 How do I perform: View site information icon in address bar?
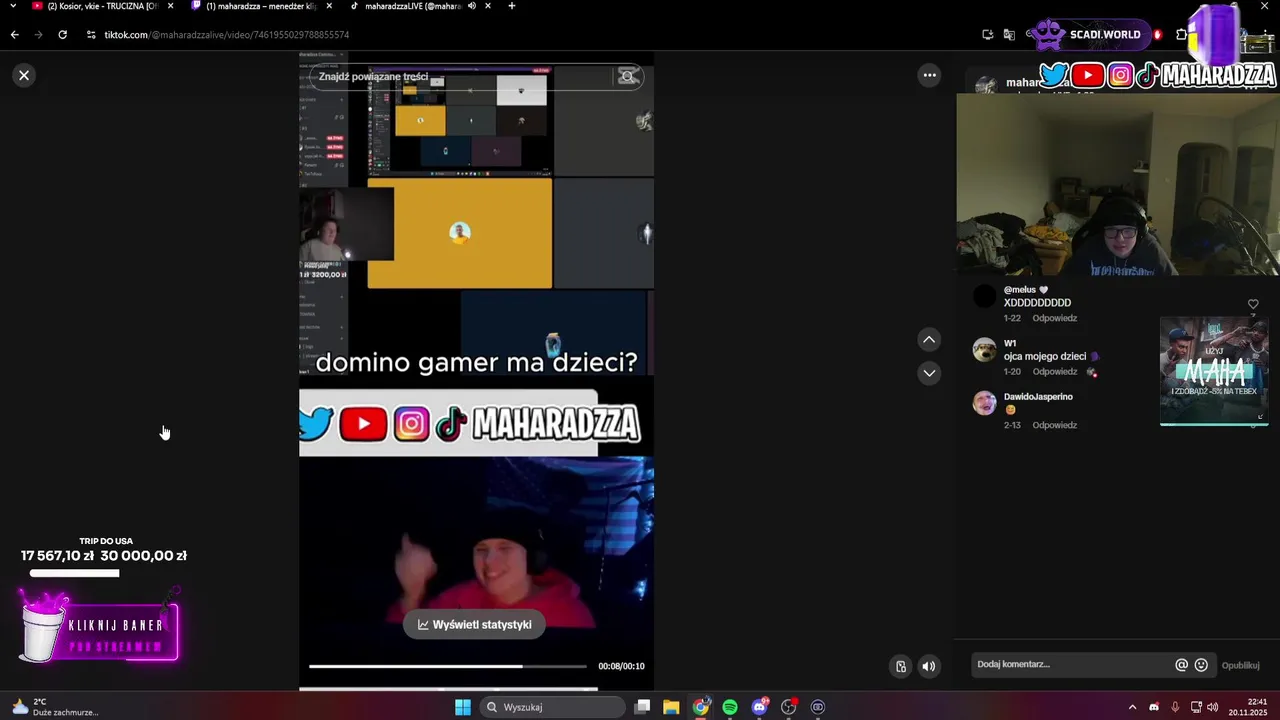91,34
